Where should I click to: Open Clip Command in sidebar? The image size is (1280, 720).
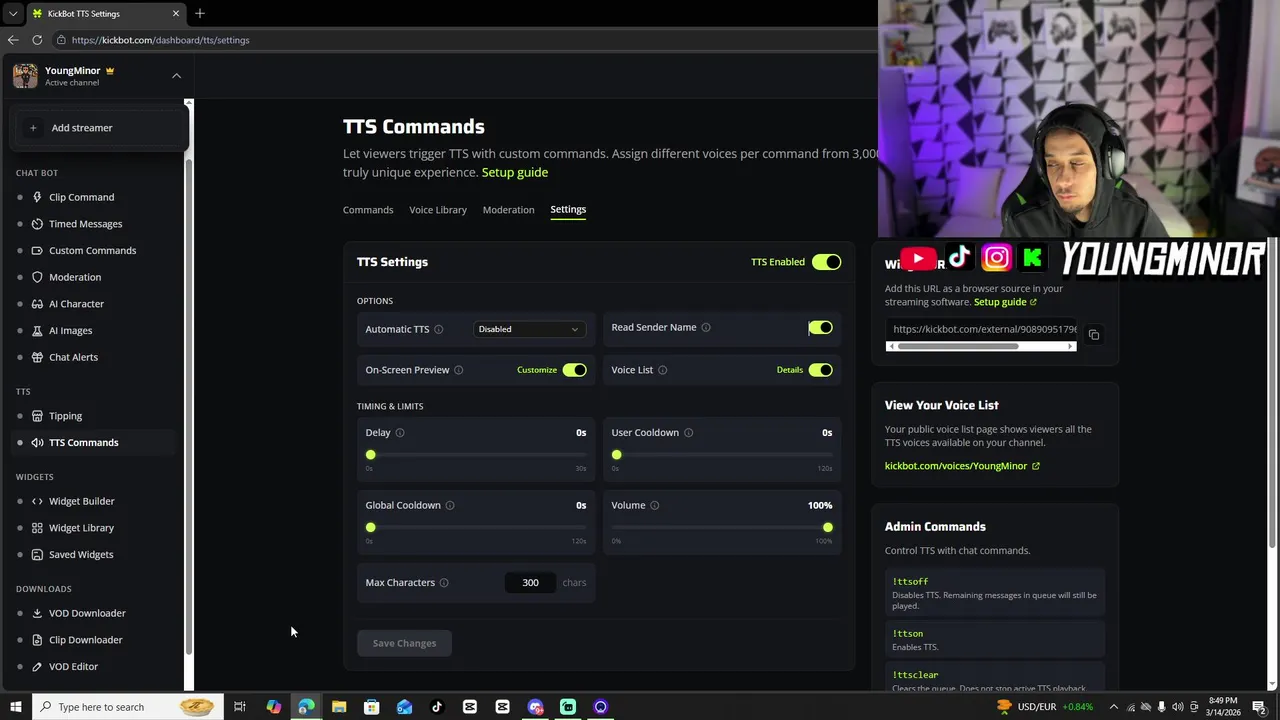pyautogui.click(x=82, y=197)
